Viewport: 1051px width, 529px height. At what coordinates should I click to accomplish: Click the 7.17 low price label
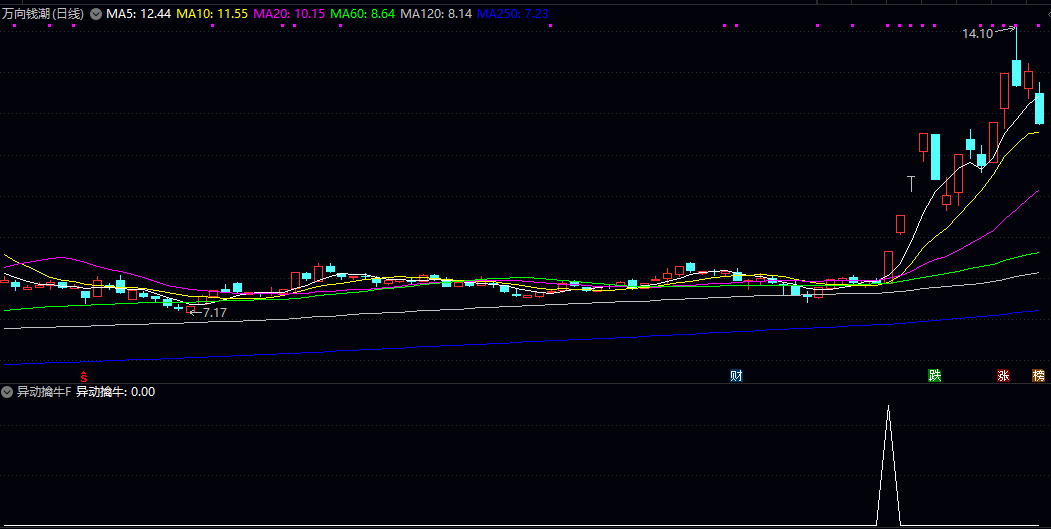point(214,312)
